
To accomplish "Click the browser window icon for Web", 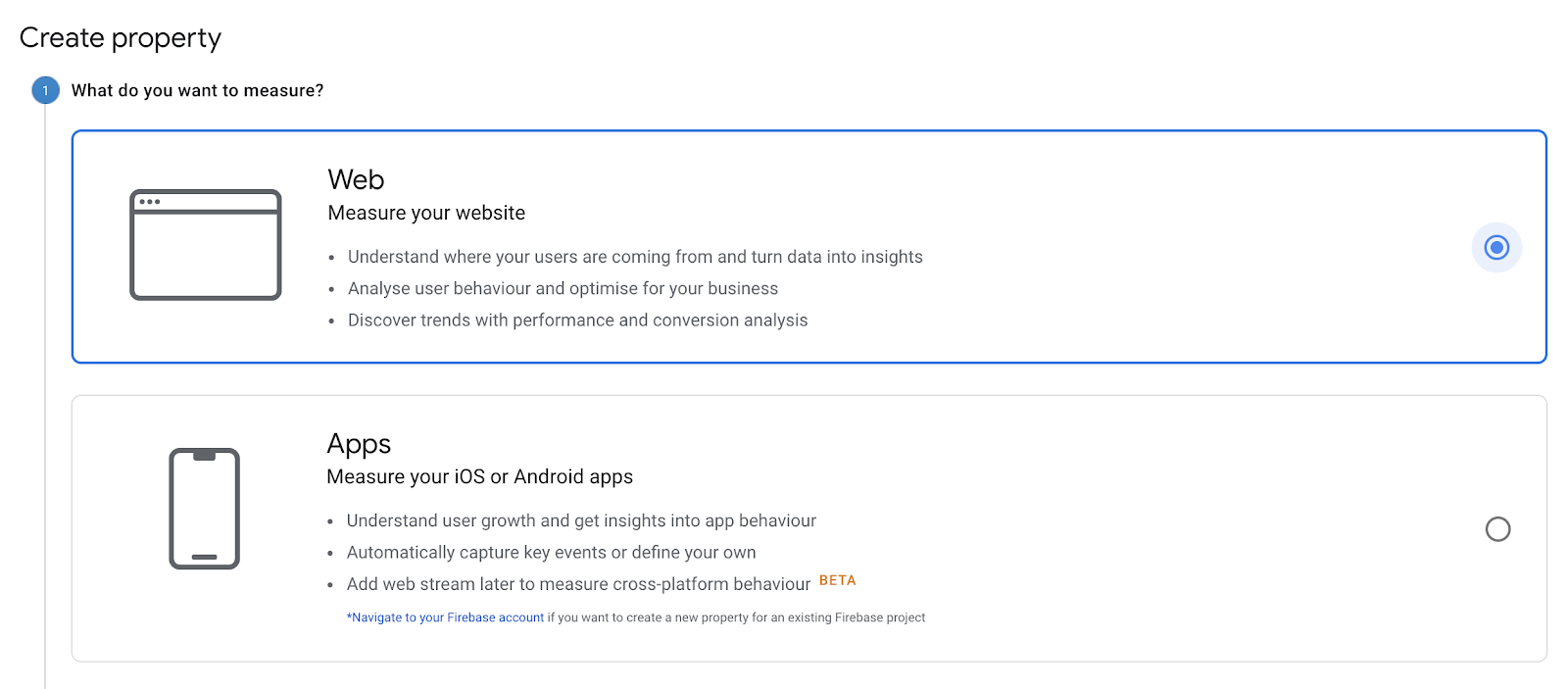I will [206, 245].
